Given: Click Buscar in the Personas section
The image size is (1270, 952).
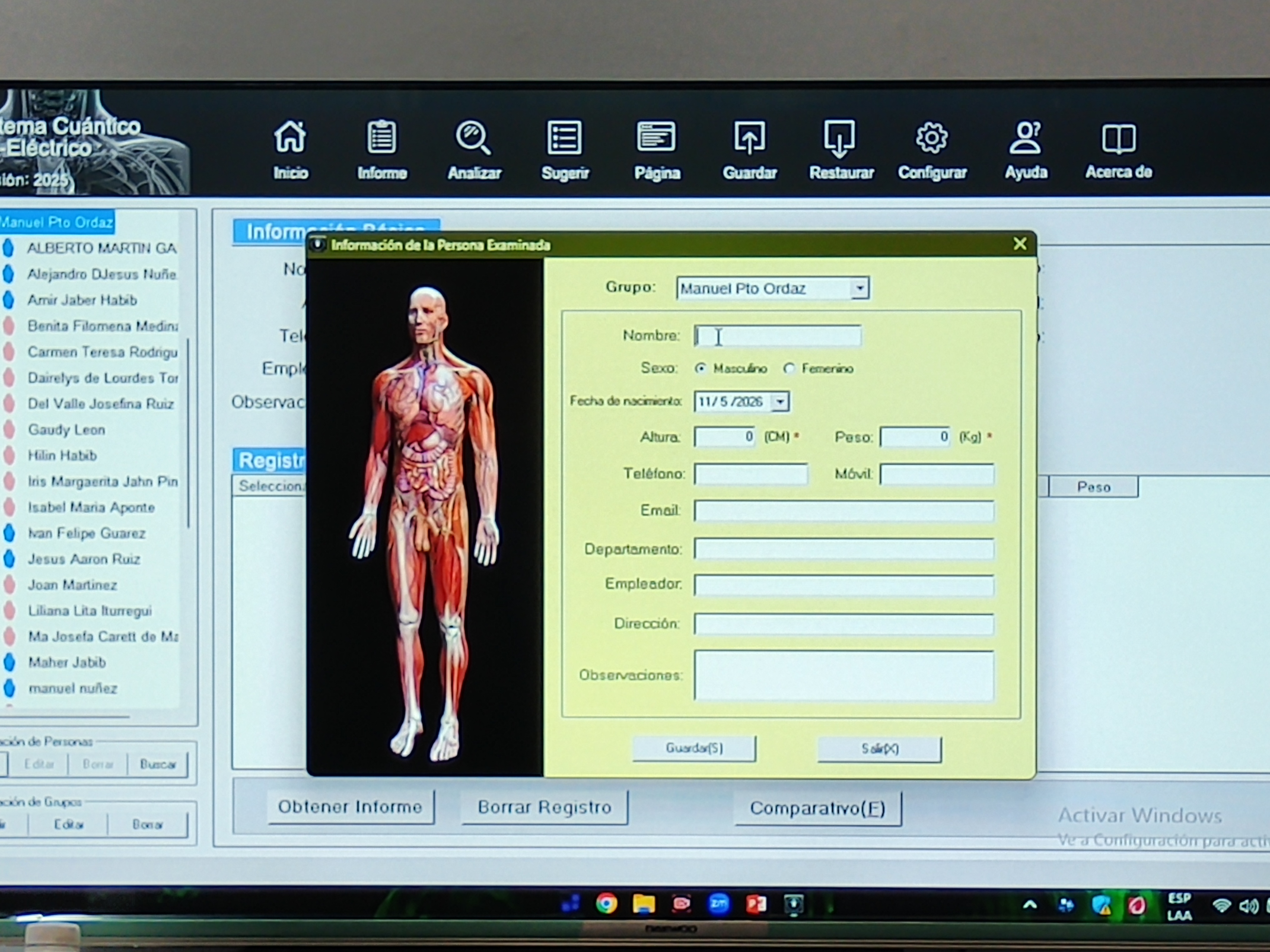Looking at the screenshot, I should click(x=157, y=764).
